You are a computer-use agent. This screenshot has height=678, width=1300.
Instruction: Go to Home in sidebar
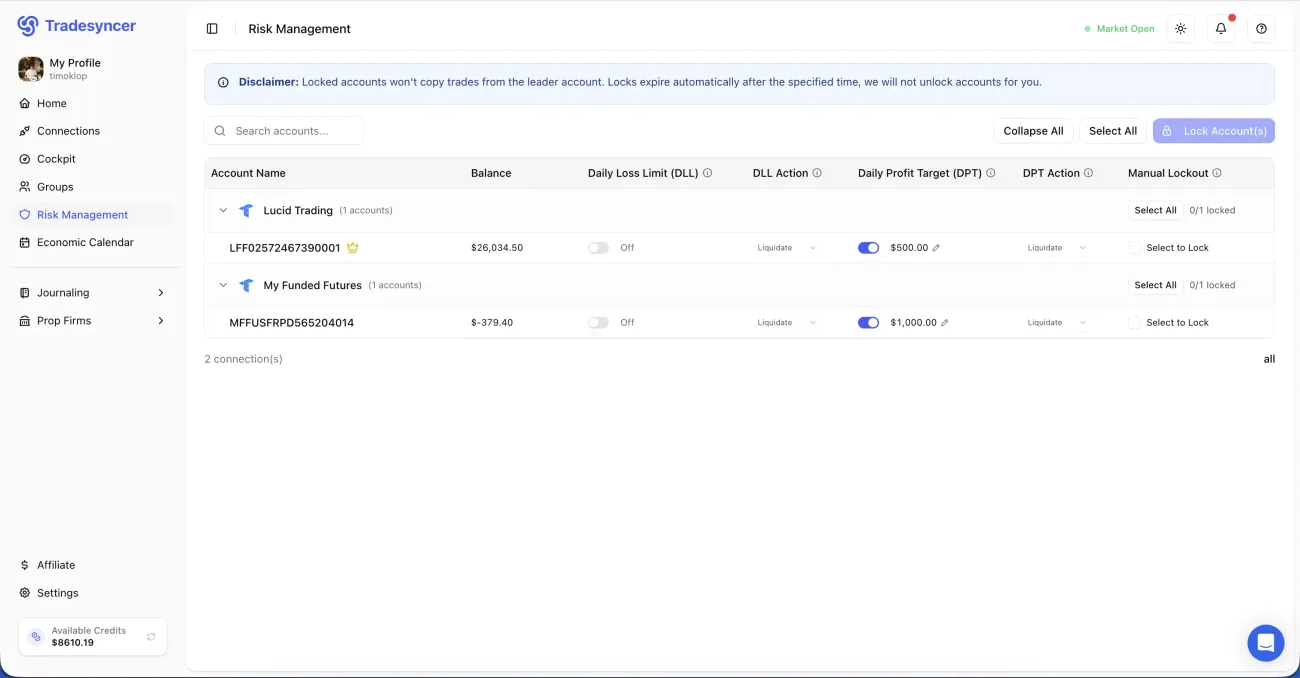click(x=92, y=103)
